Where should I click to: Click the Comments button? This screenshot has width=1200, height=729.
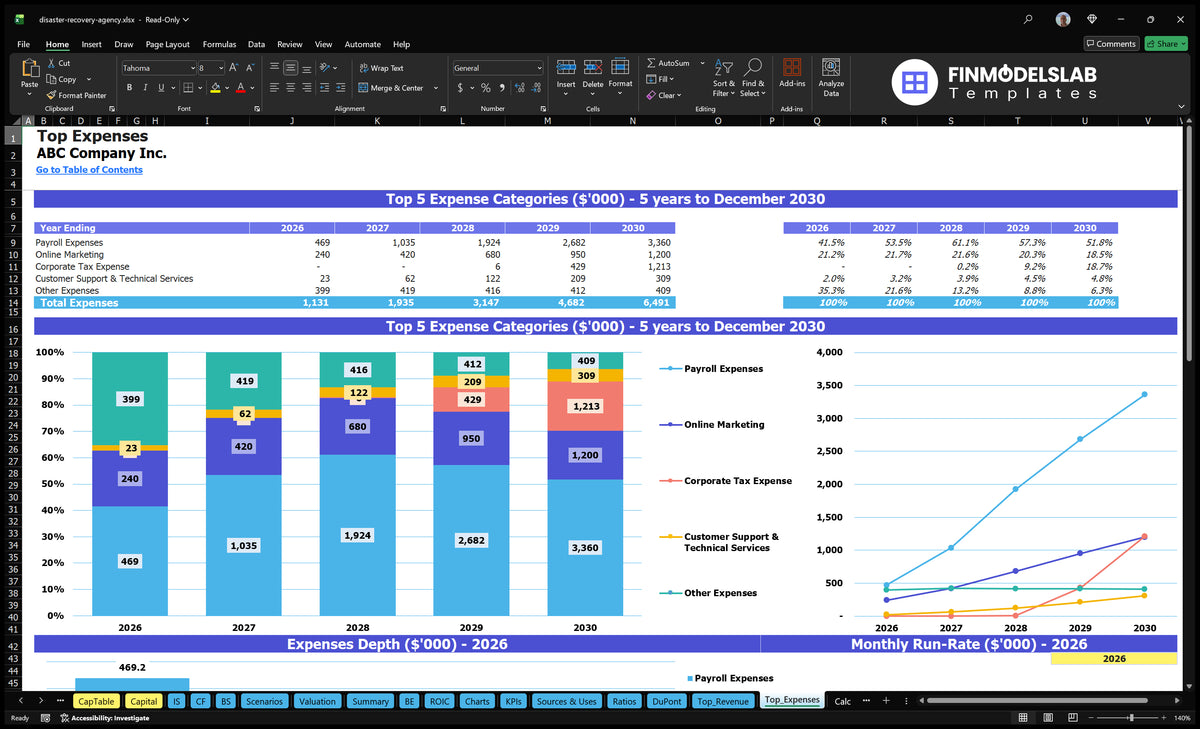pos(1111,44)
